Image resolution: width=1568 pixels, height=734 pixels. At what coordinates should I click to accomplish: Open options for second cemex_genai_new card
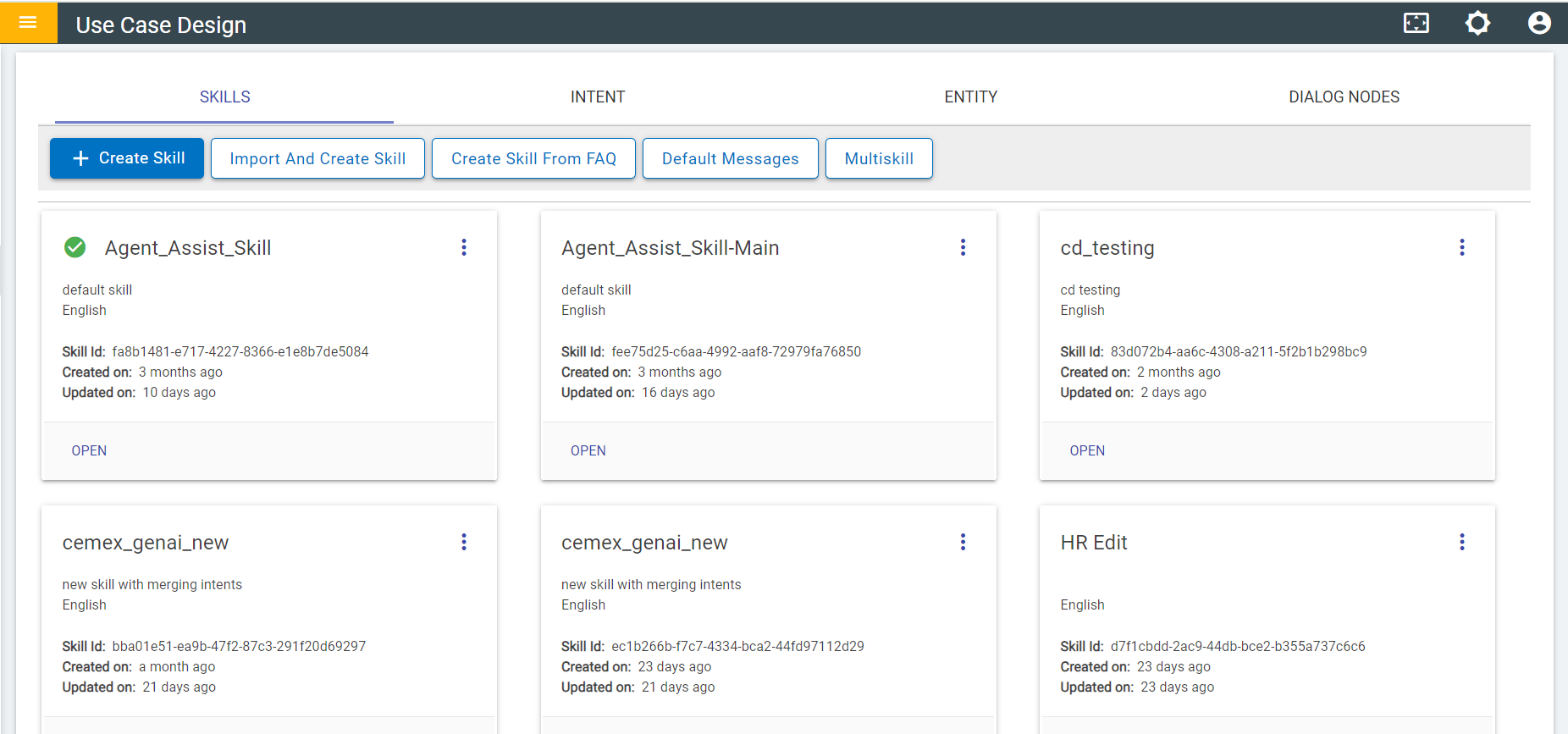click(x=963, y=542)
